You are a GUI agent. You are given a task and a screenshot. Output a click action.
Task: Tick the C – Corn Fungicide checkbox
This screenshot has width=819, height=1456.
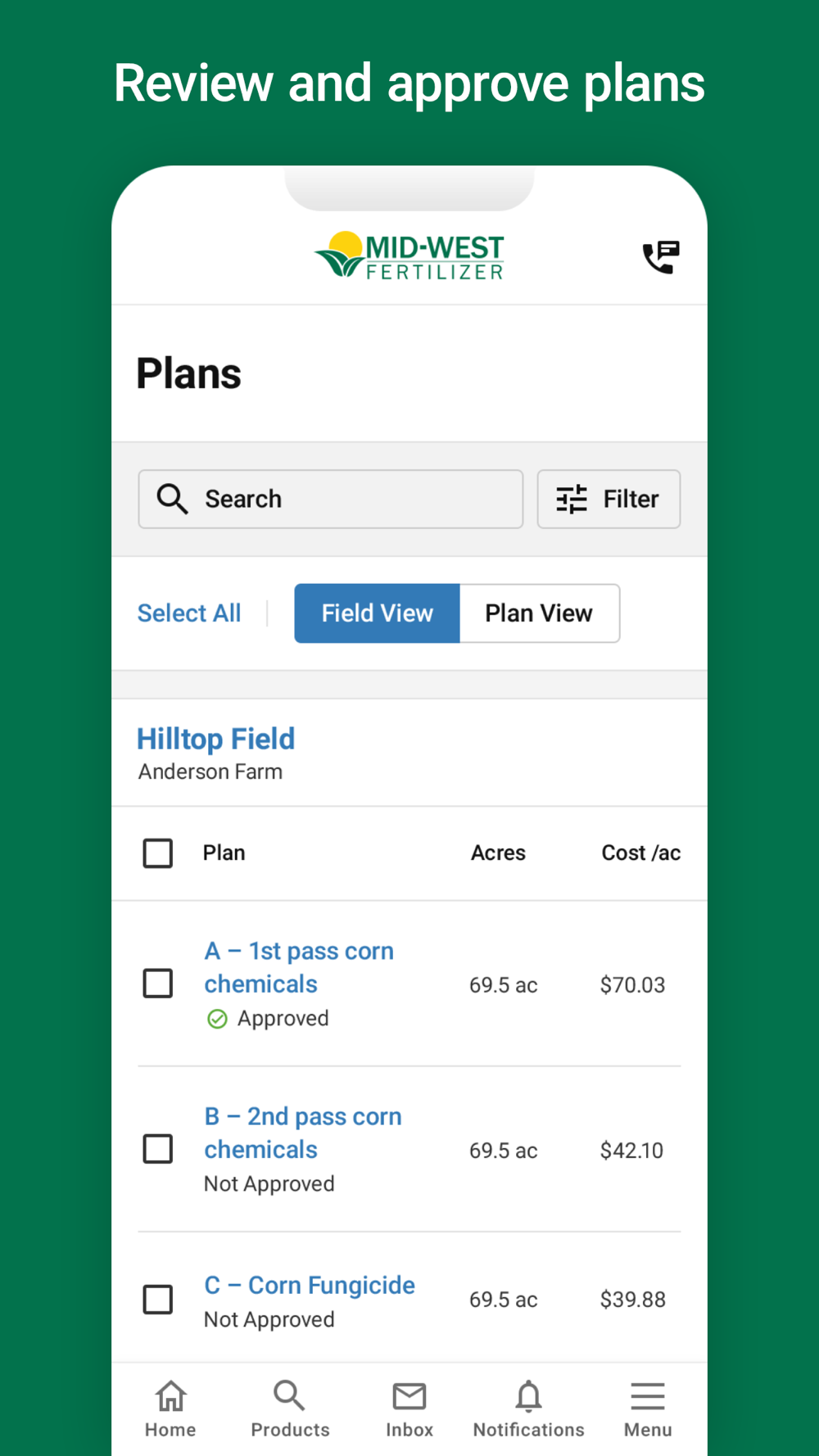158,1300
